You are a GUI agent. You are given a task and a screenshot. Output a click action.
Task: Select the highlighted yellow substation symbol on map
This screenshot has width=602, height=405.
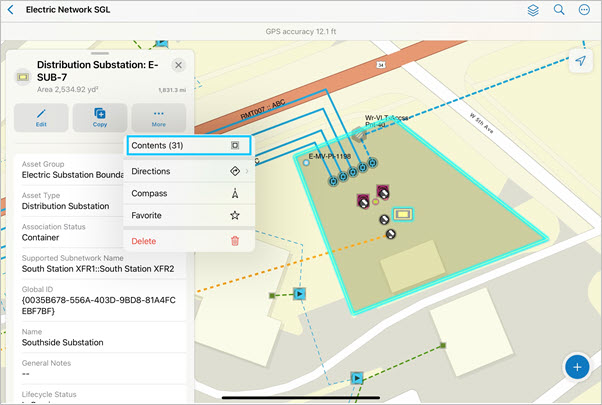pos(402,214)
